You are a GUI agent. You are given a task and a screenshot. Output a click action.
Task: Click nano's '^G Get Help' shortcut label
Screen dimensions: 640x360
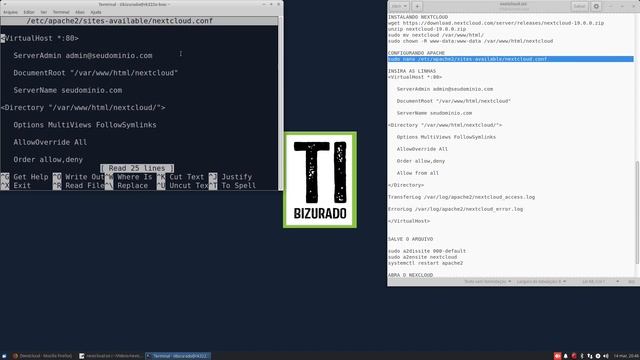pos(24,177)
